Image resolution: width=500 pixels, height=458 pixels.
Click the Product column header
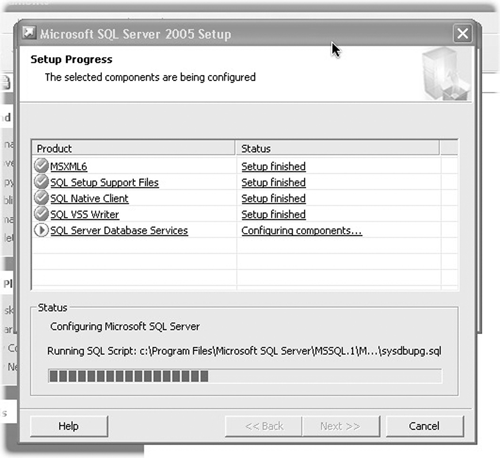tap(133, 148)
